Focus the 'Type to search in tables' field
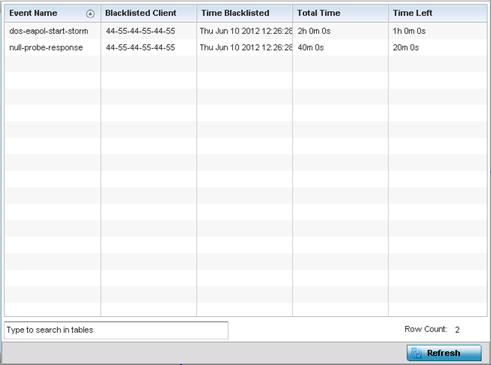Screen dimensions: 491x365 pyautogui.click(x=116, y=330)
